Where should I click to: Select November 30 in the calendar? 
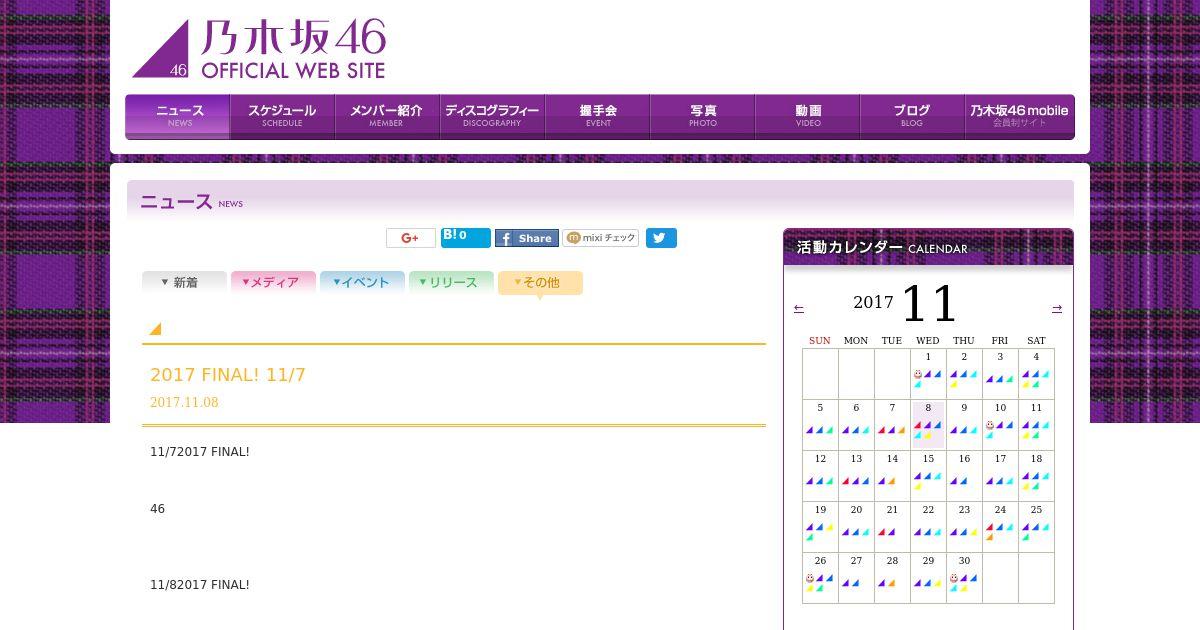click(x=964, y=577)
